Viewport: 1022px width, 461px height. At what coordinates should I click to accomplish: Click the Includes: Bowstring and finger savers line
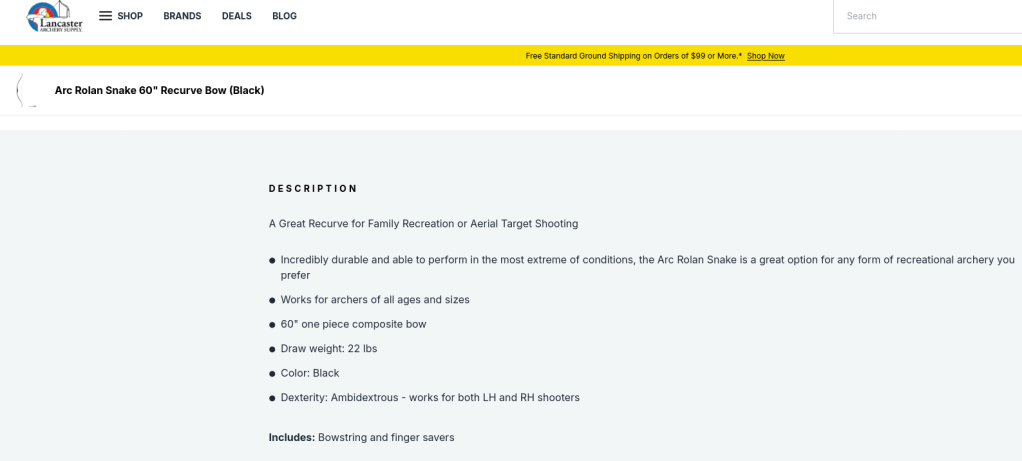click(361, 437)
